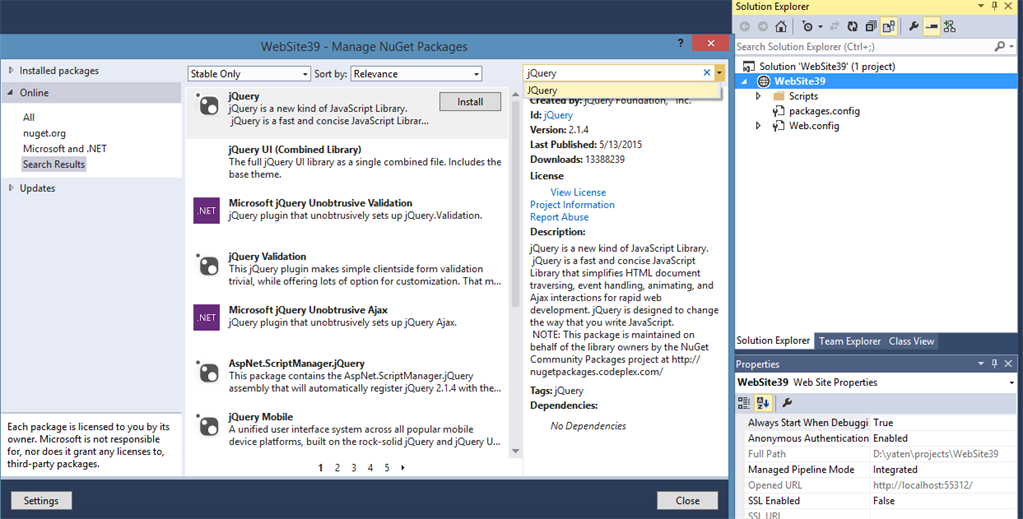Viewport: 1023px width, 519px height.
Task: Click Home icon in Solution Explorer toolbar
Action: [780, 27]
